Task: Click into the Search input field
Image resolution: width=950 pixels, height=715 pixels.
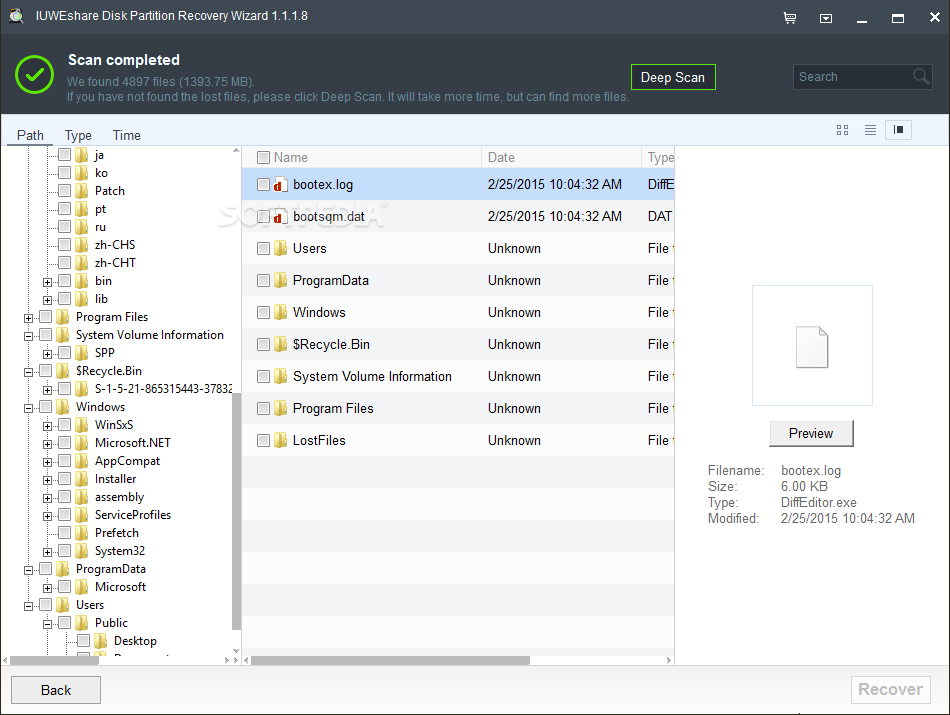Action: coord(852,77)
